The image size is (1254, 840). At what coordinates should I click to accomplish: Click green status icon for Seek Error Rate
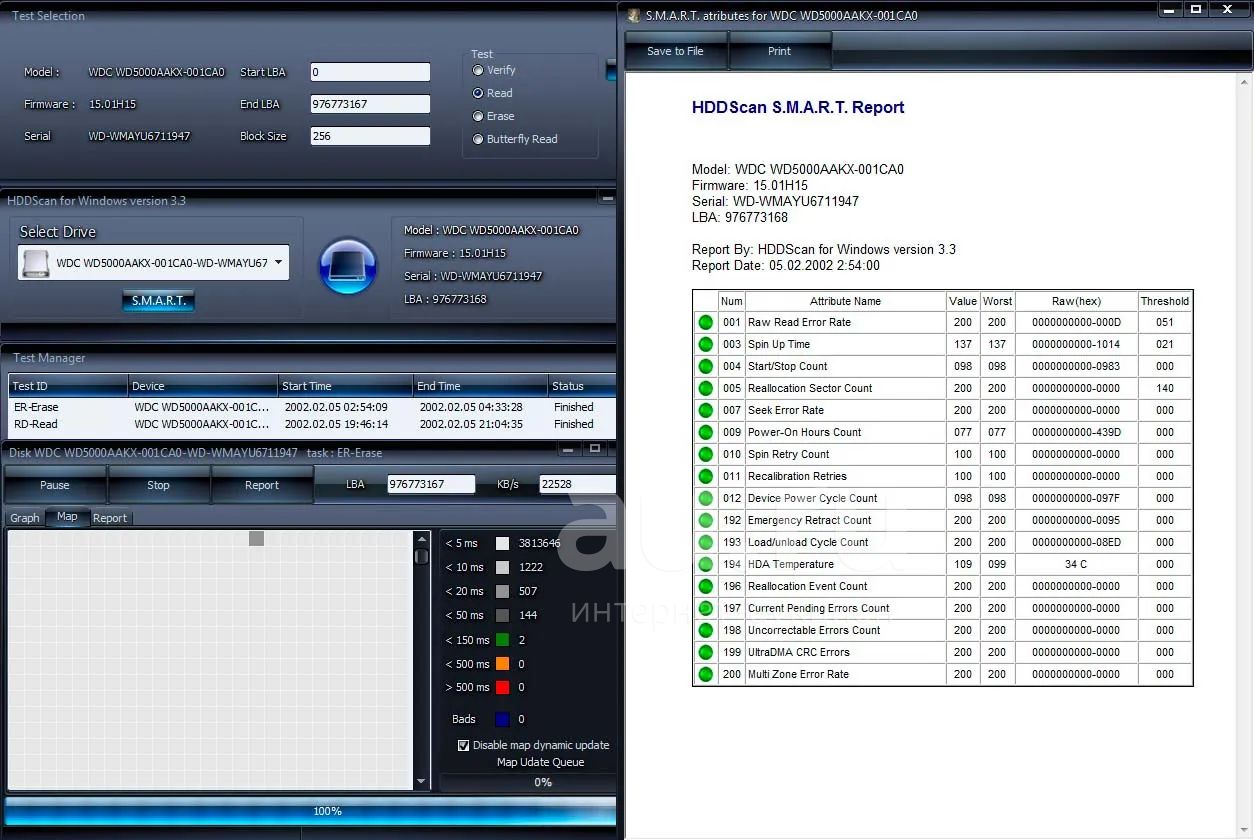[x=705, y=410]
